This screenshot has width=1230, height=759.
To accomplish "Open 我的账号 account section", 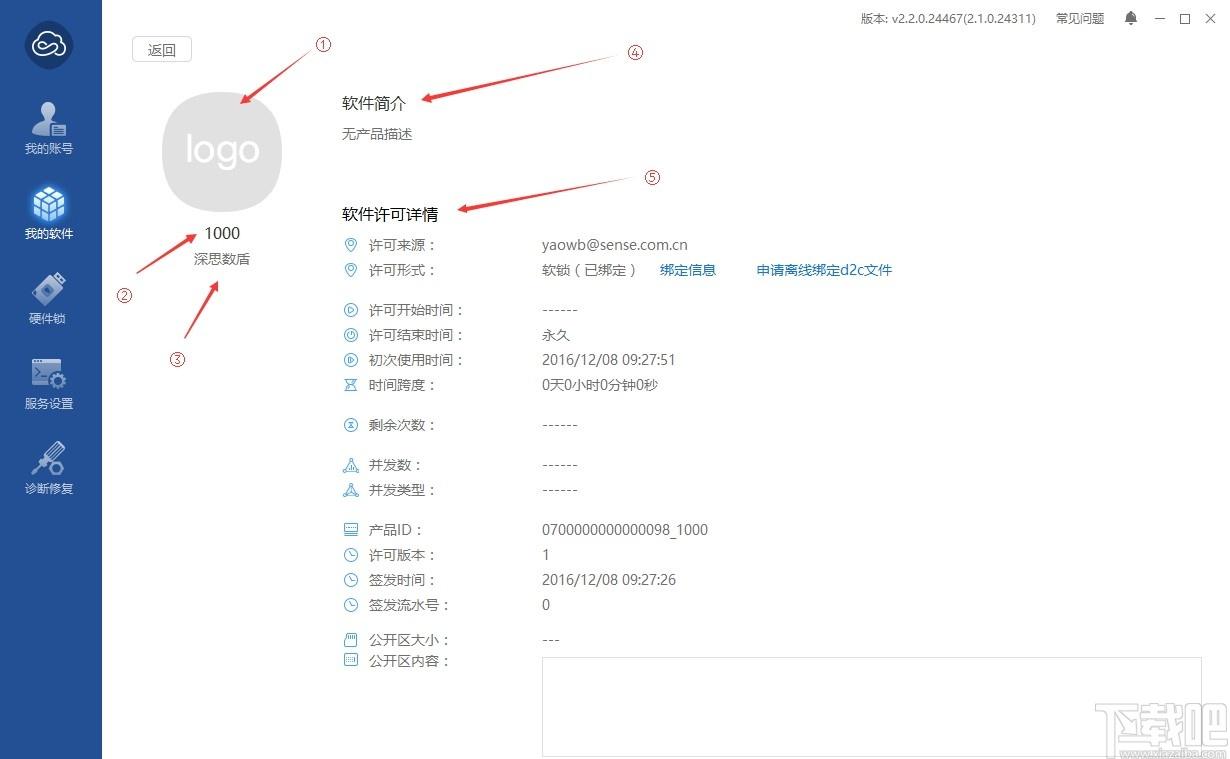I will (49, 128).
